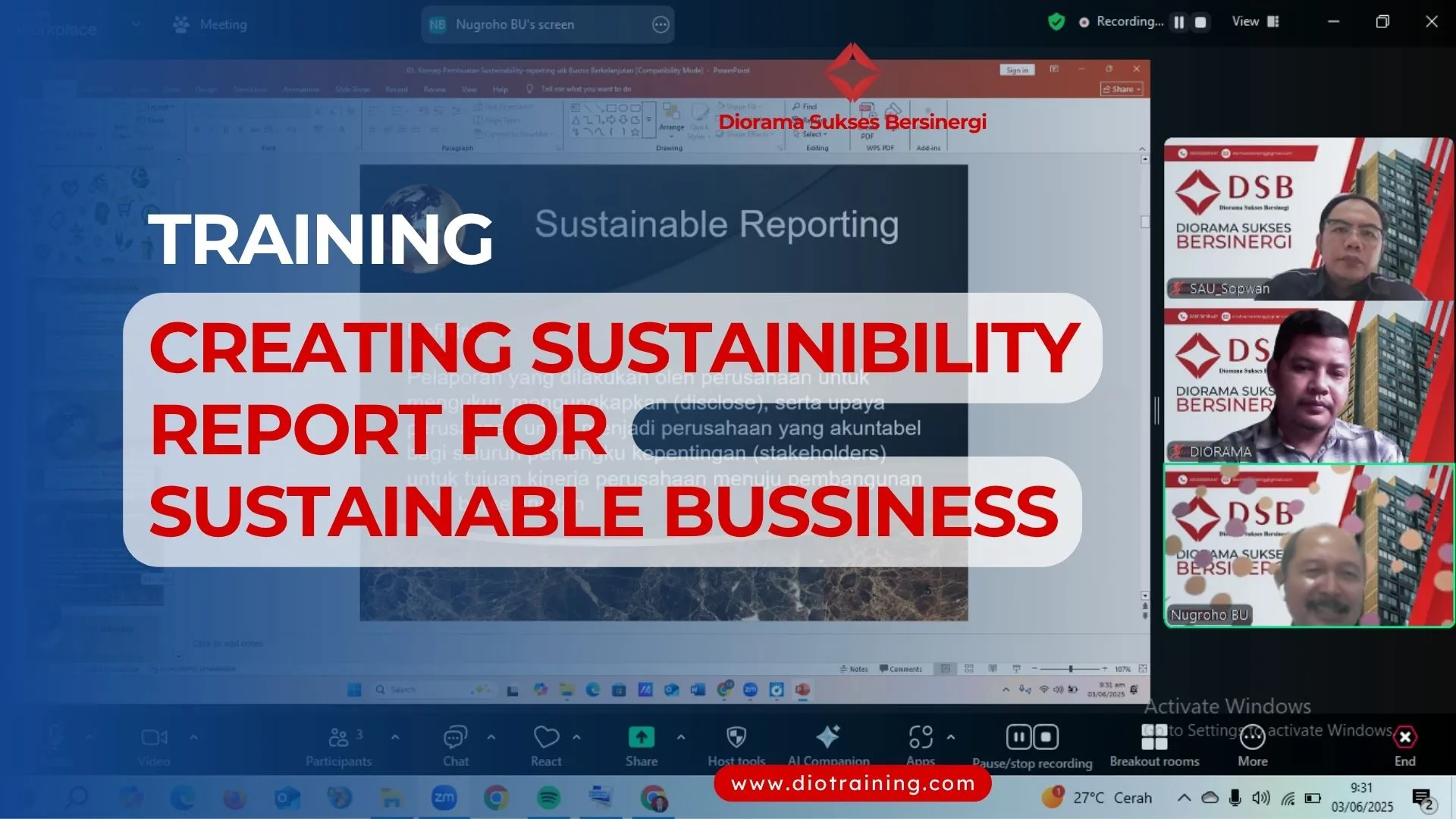The width and height of the screenshot is (1456, 819).
Task: Select Nugroho BU participant video
Action: click(x=1308, y=545)
